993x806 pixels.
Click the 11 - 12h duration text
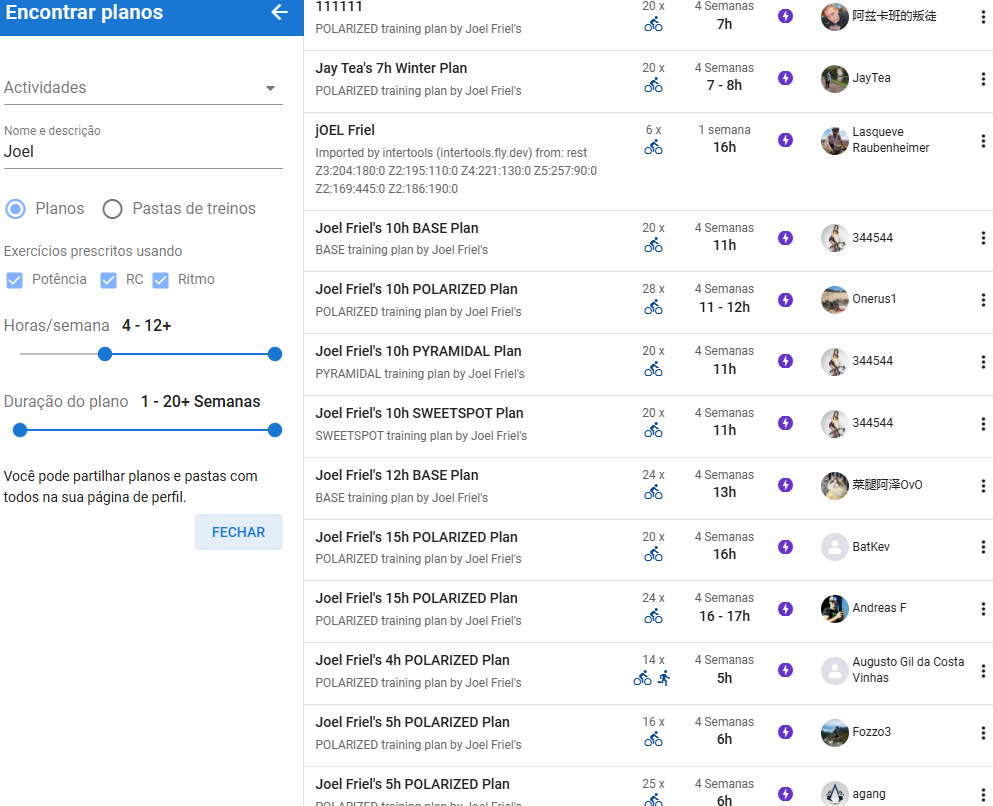[x=724, y=307]
